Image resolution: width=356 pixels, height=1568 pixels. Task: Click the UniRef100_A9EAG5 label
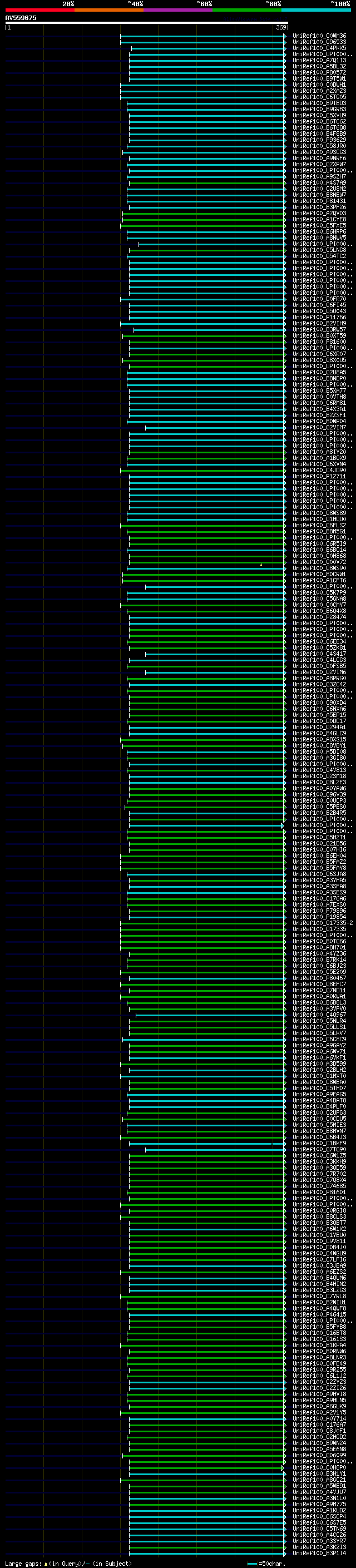click(319, 1095)
